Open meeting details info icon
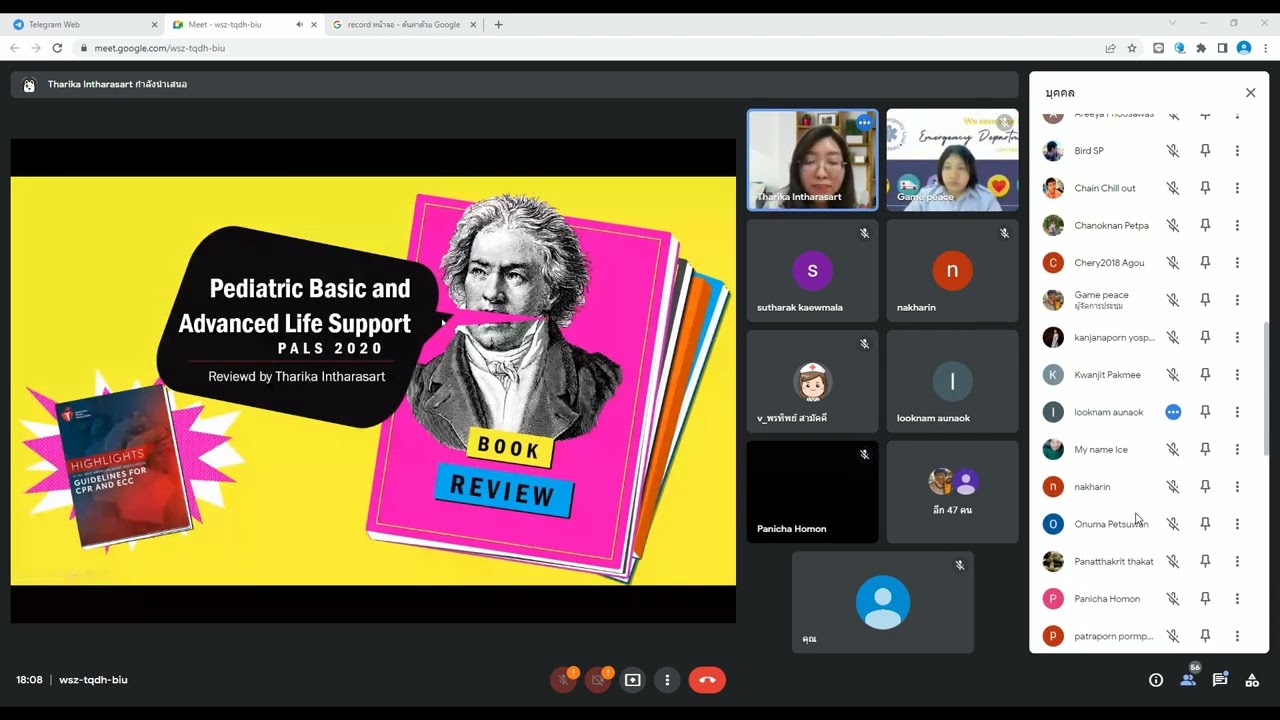 [x=1156, y=680]
